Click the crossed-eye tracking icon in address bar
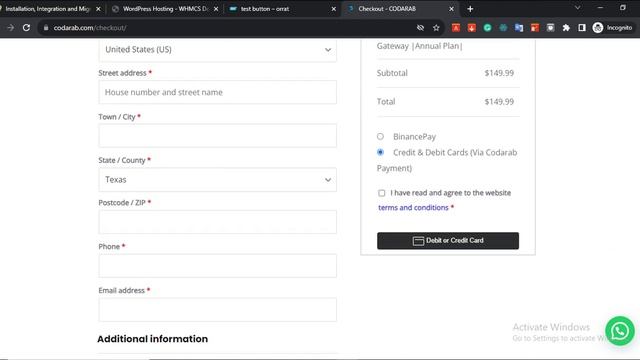Image resolution: width=640 pixels, height=360 pixels. pyautogui.click(x=420, y=28)
